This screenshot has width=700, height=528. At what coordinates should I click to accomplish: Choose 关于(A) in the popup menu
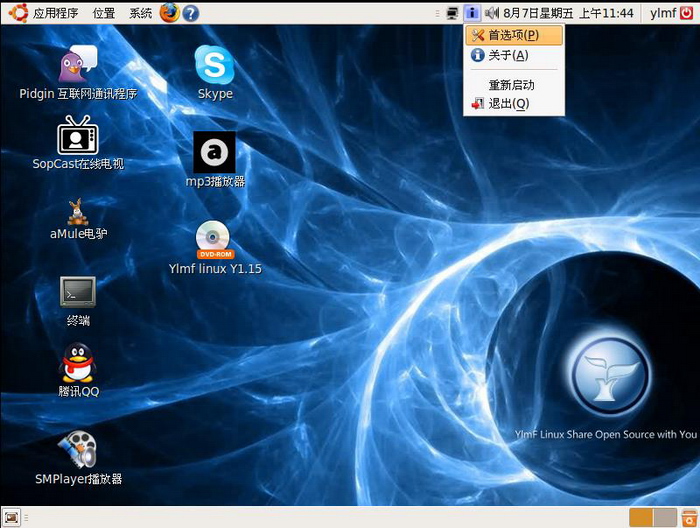pyautogui.click(x=514, y=55)
